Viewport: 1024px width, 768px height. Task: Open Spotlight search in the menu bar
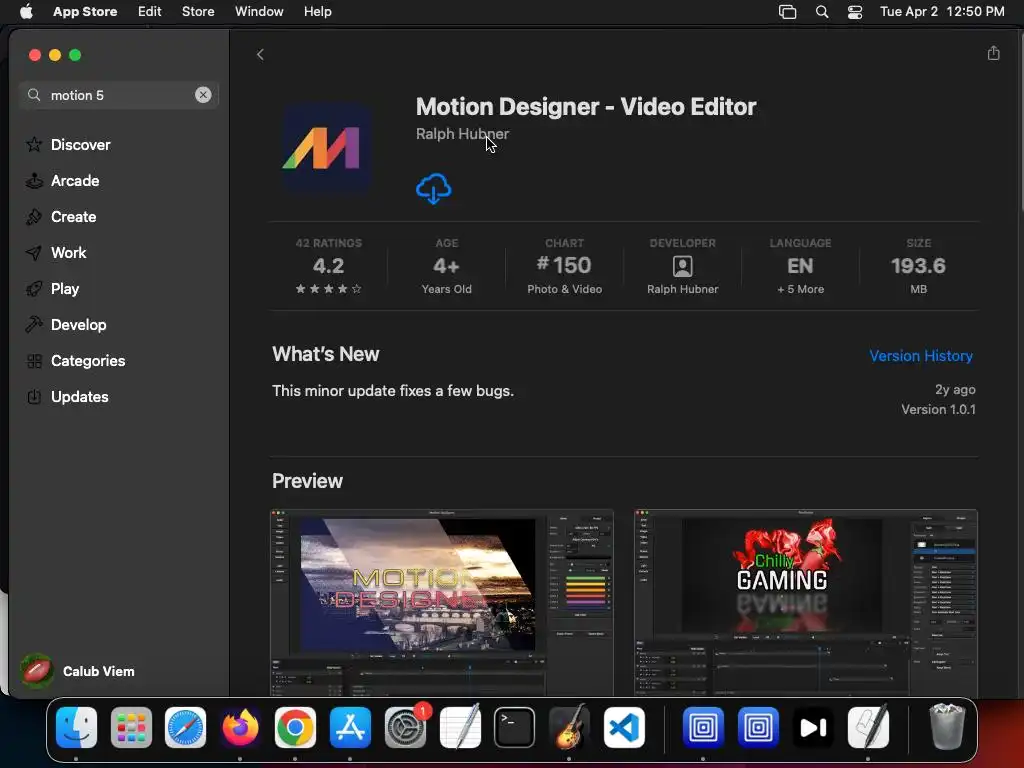(822, 12)
